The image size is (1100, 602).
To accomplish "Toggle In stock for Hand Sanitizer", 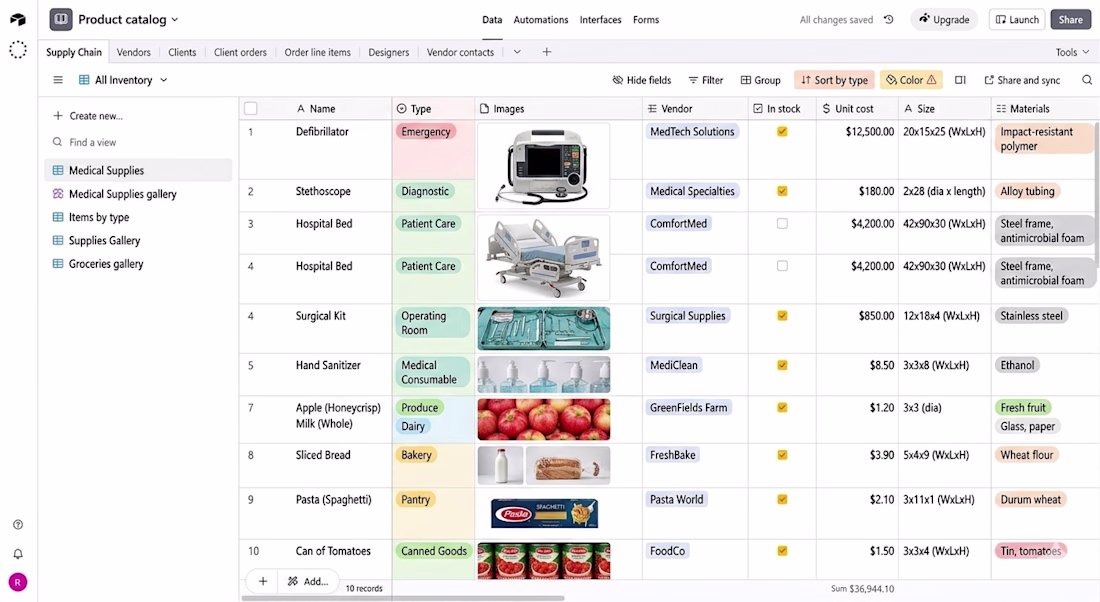I will pos(782,365).
